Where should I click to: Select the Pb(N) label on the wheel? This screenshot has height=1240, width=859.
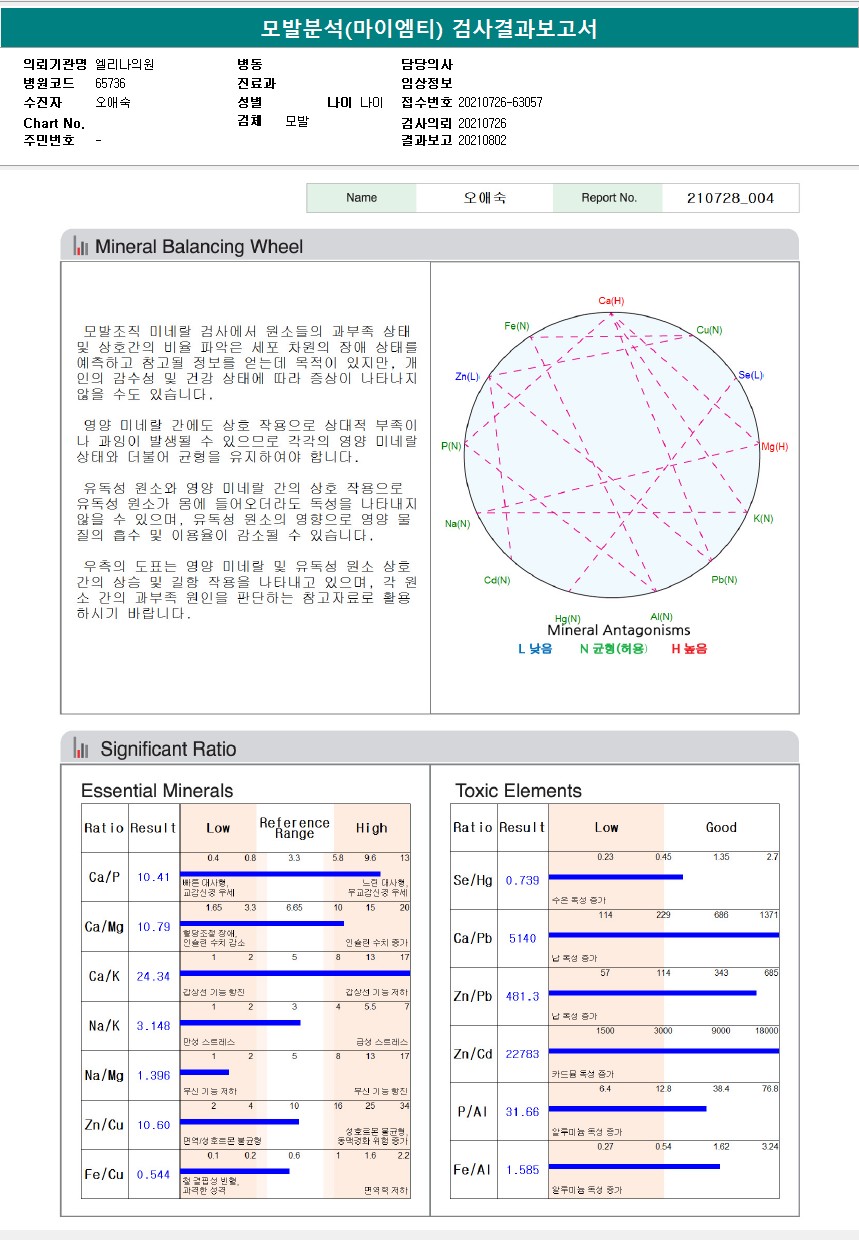point(724,580)
